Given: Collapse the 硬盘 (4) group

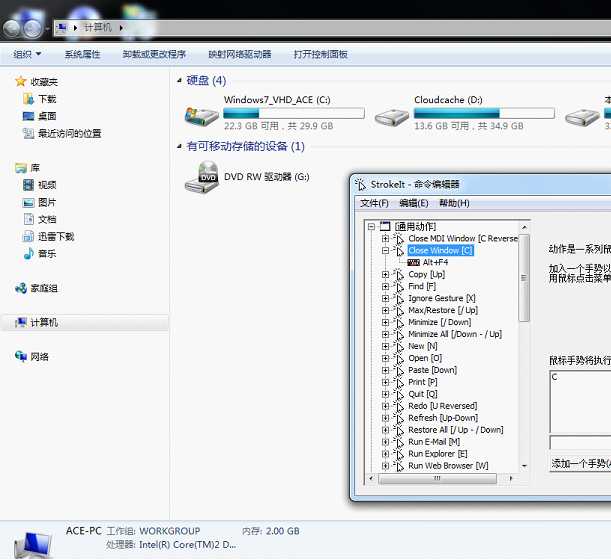Looking at the screenshot, I should (x=179, y=81).
